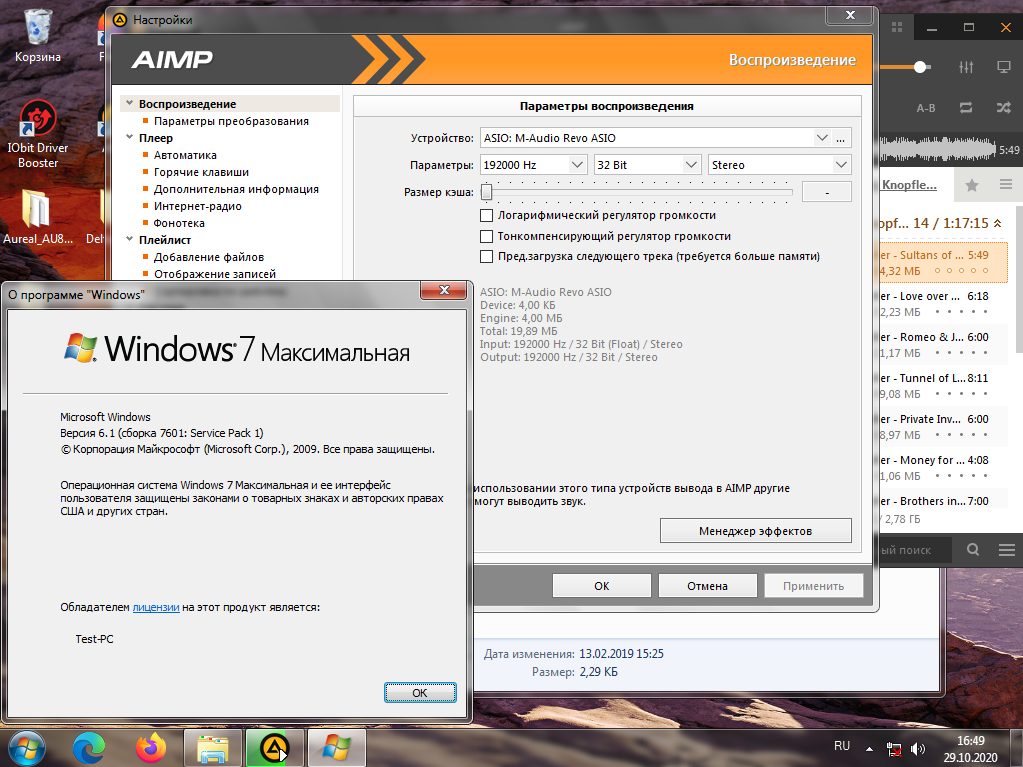Enable Тонкомпенсирующий регулятор громкости checkbox
The image size is (1023, 767).
[486, 236]
